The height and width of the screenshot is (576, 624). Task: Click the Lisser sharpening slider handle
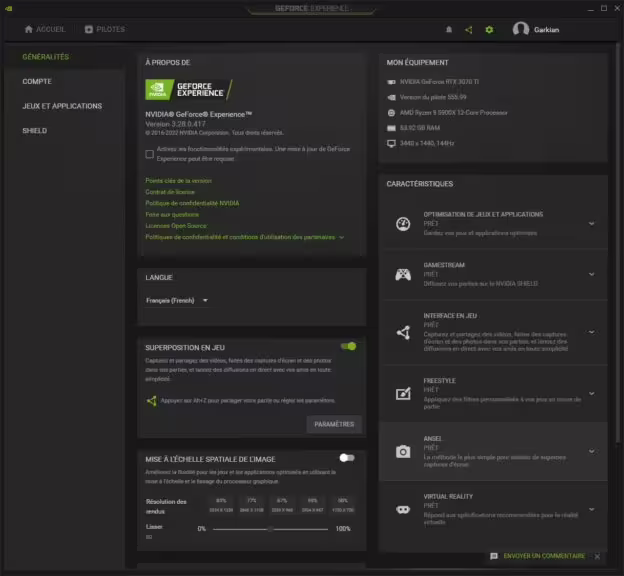point(270,529)
